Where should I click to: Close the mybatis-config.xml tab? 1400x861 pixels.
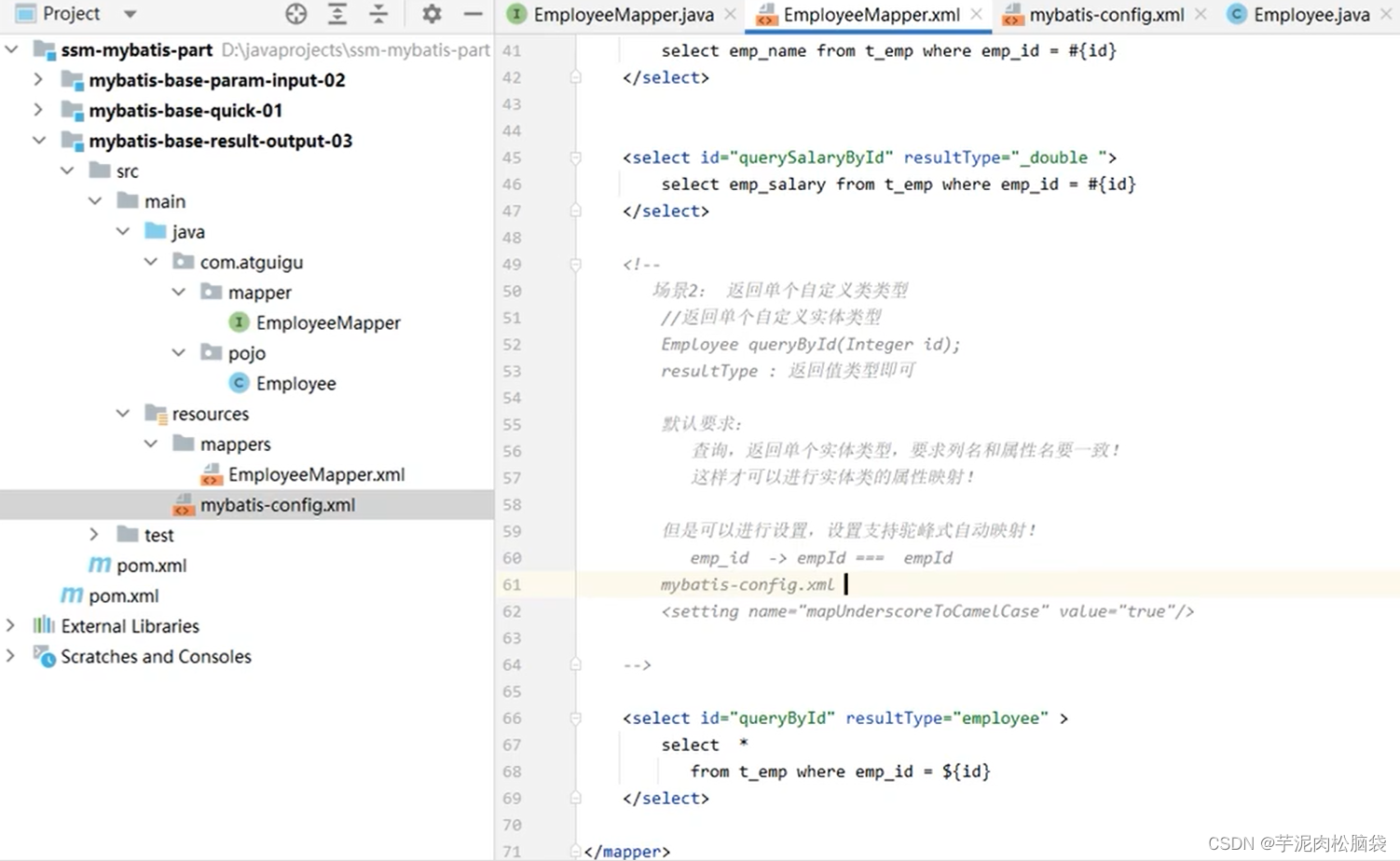tap(1201, 14)
